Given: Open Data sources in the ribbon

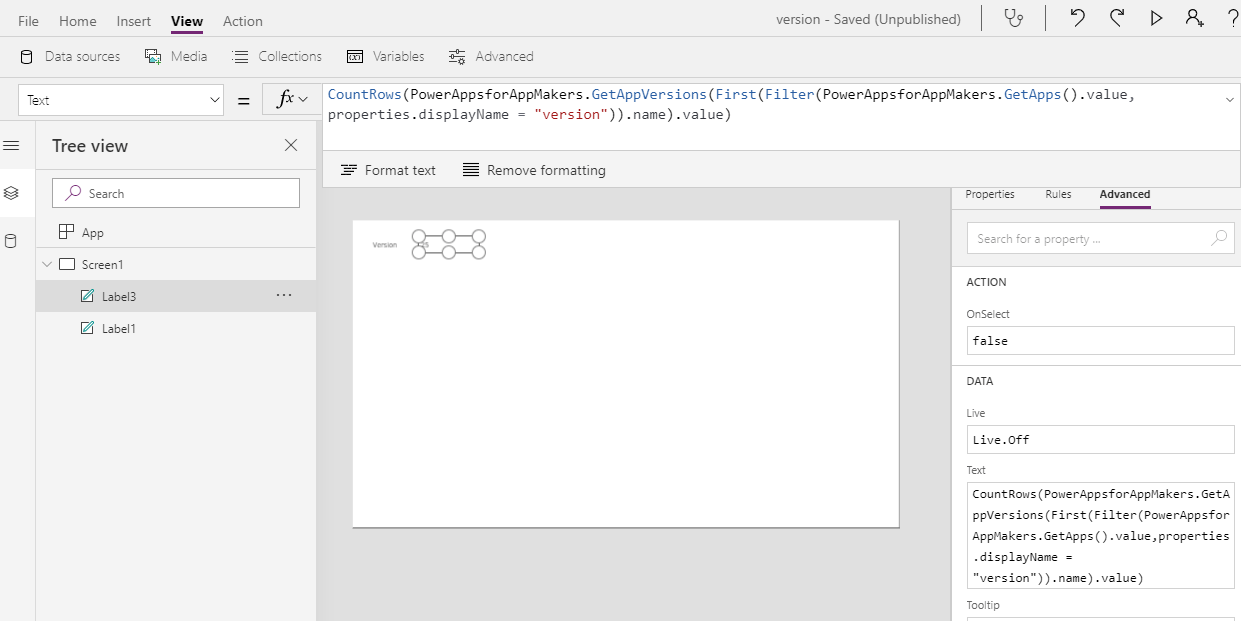Looking at the screenshot, I should pyautogui.click(x=70, y=56).
